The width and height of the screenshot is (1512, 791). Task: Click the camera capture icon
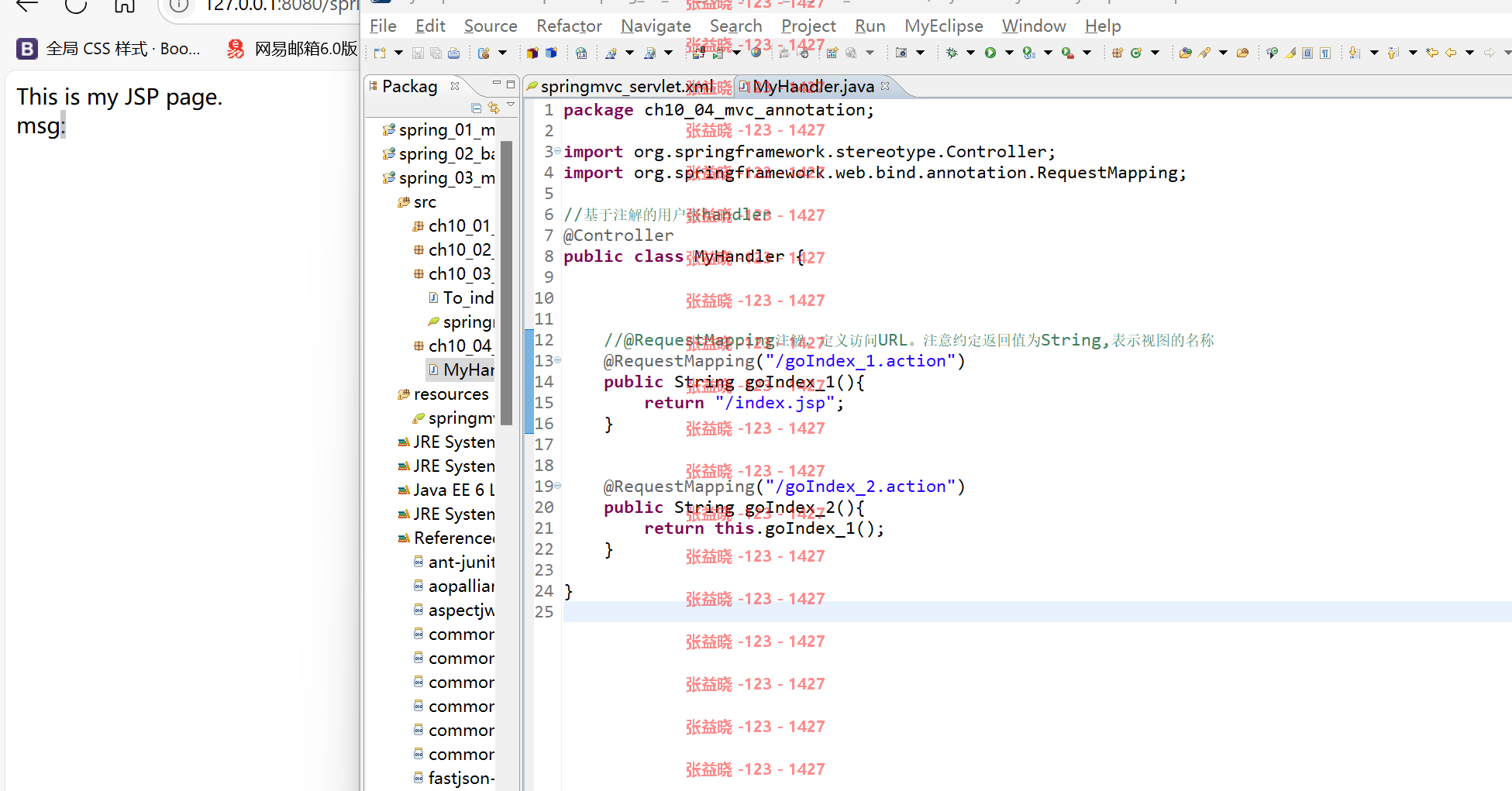901,53
